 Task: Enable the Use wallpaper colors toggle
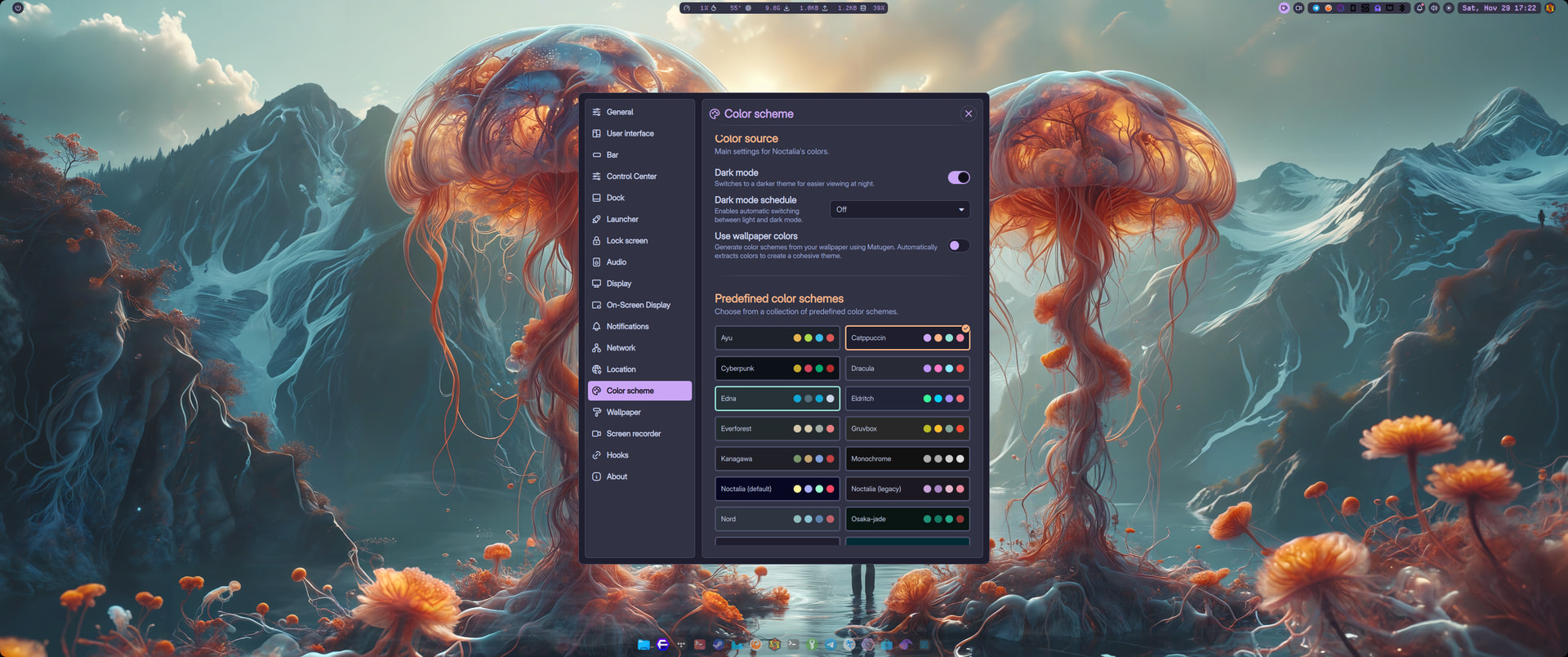959,246
